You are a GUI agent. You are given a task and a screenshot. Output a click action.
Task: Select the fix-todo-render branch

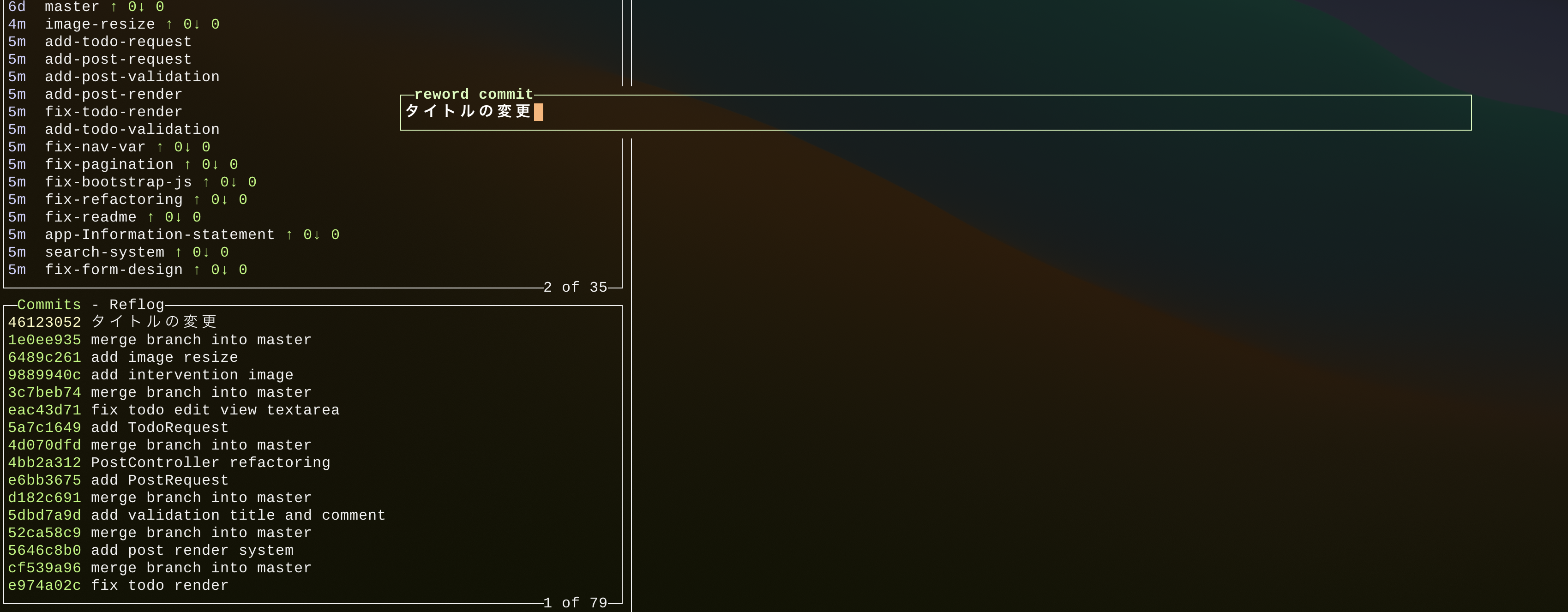113,113
